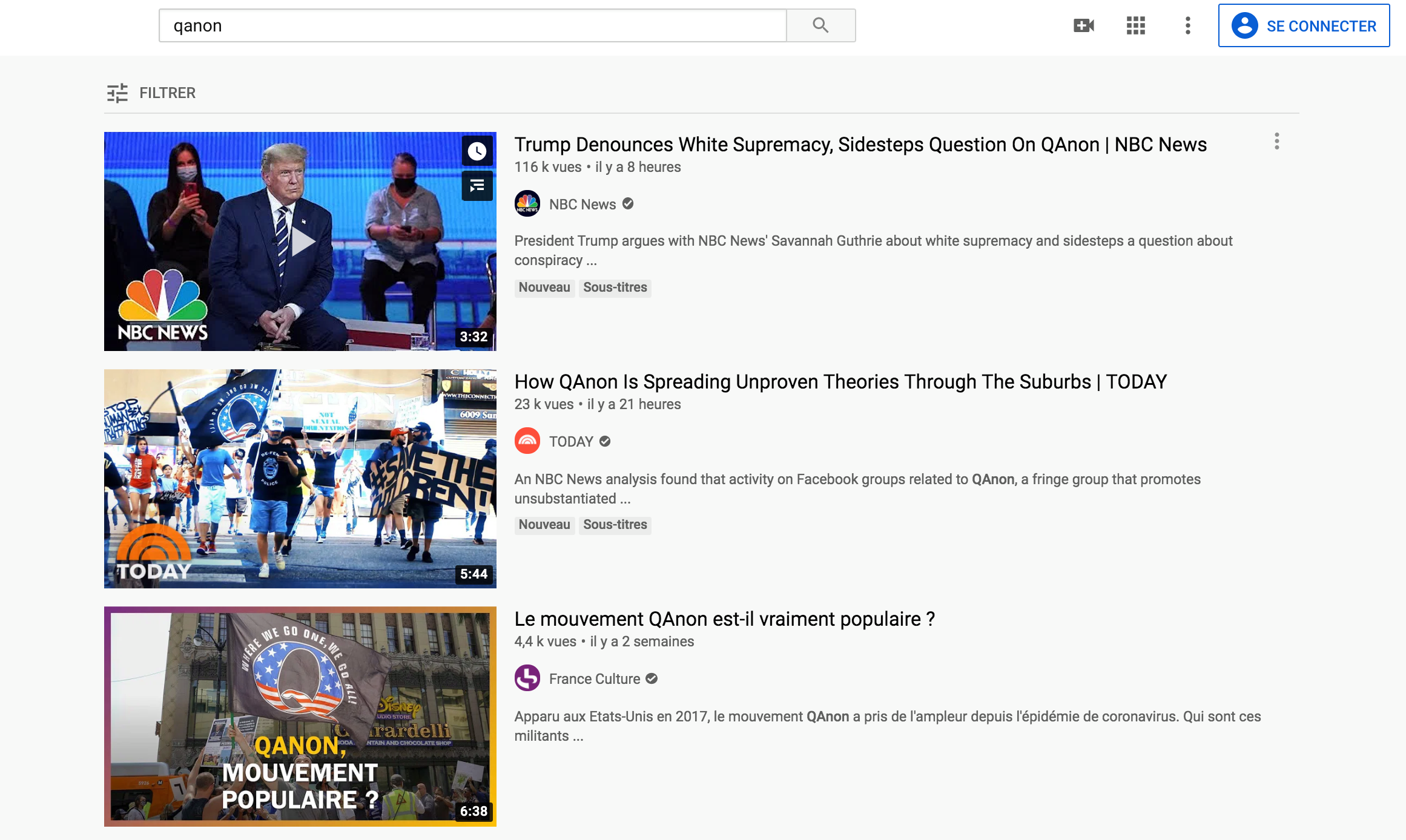Toggle Add to queue on the Trump video
The width and height of the screenshot is (1406, 840).
(x=477, y=185)
